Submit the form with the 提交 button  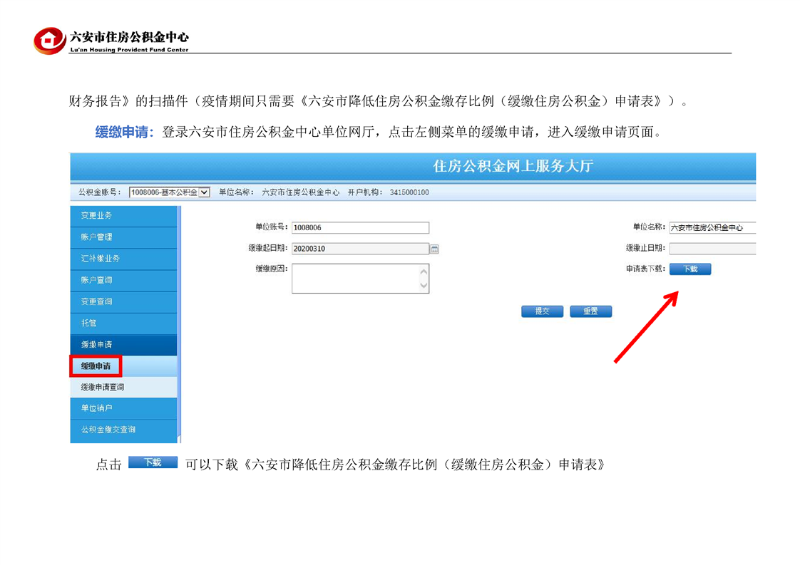click(x=542, y=311)
